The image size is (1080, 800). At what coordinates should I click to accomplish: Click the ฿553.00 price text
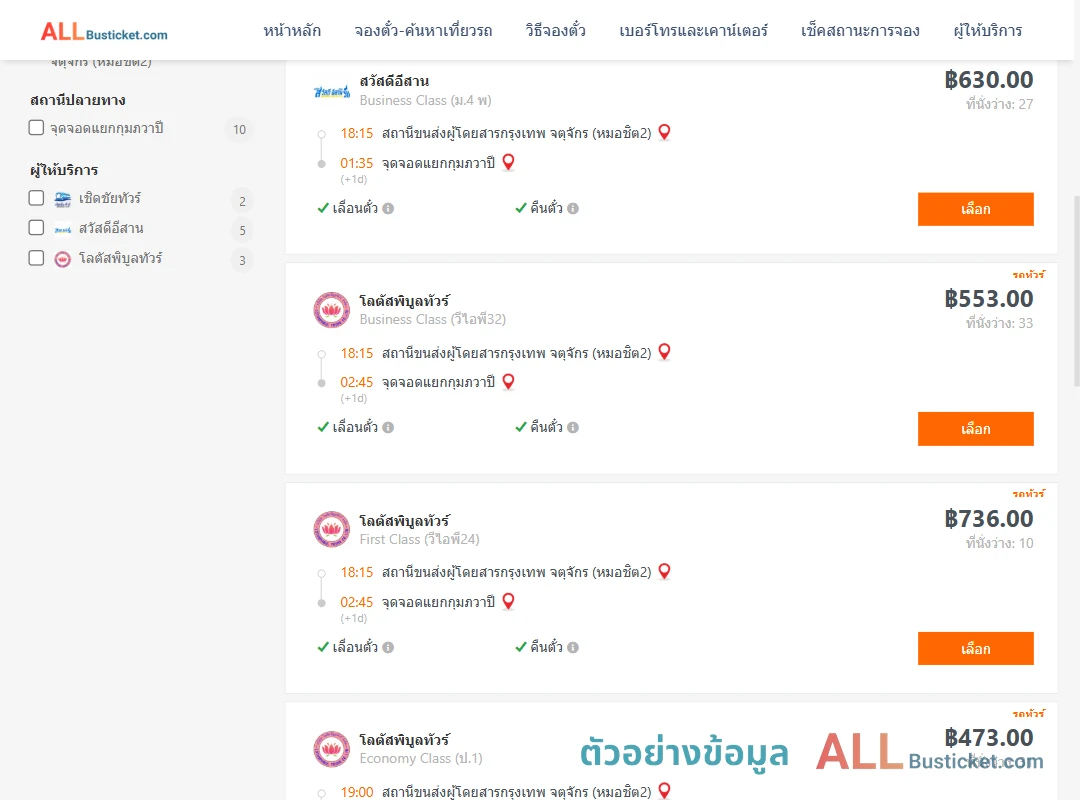tap(989, 299)
